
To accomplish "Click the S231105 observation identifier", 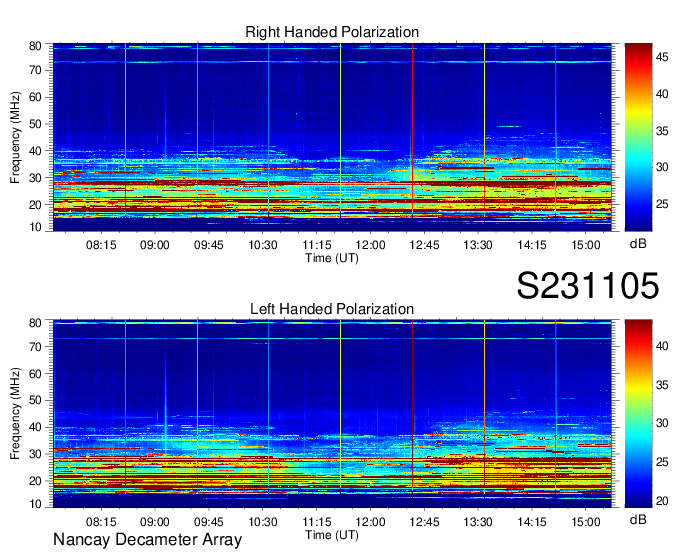I will coord(588,286).
